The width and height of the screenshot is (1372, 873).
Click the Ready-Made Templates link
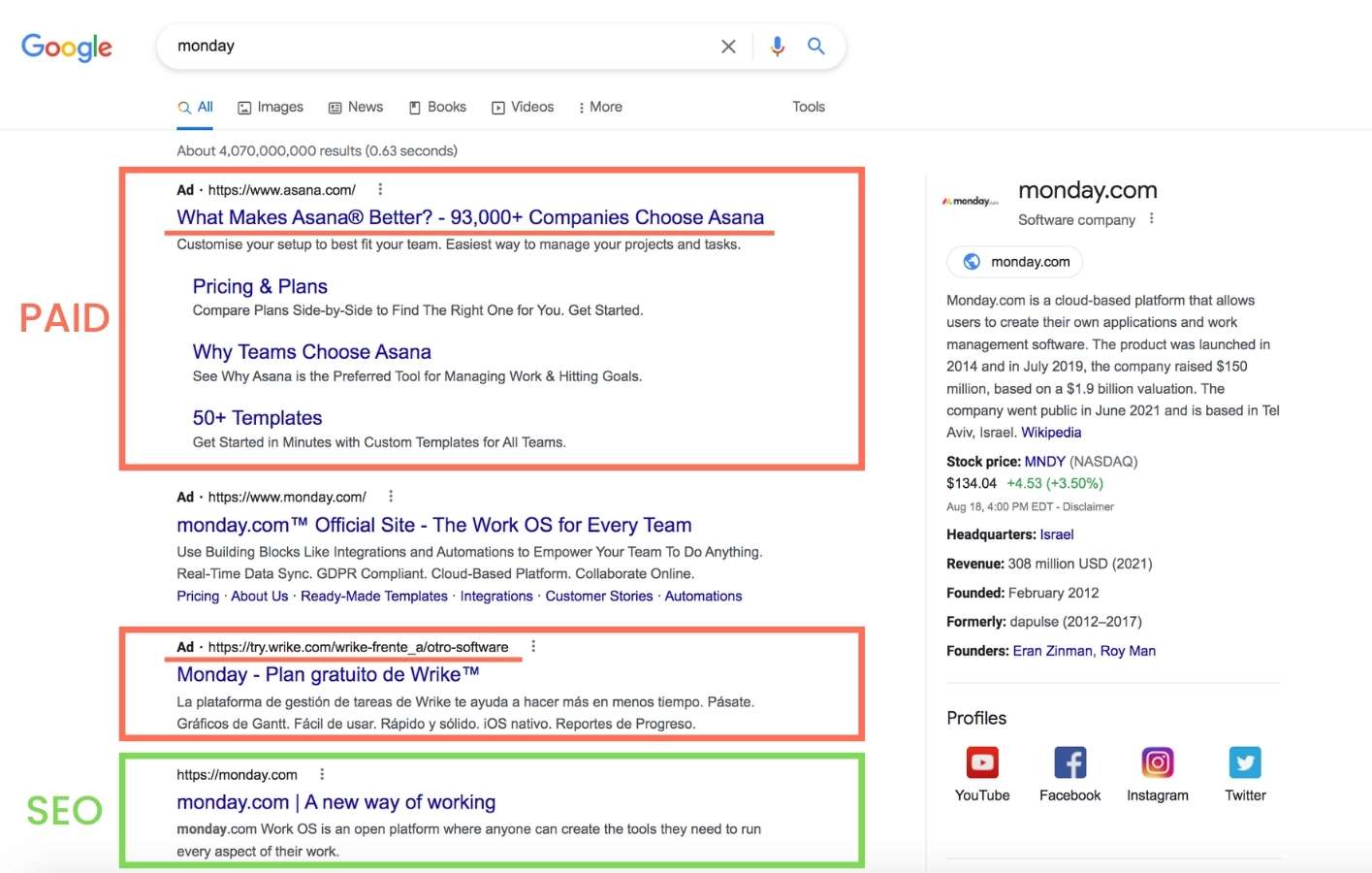pos(374,596)
